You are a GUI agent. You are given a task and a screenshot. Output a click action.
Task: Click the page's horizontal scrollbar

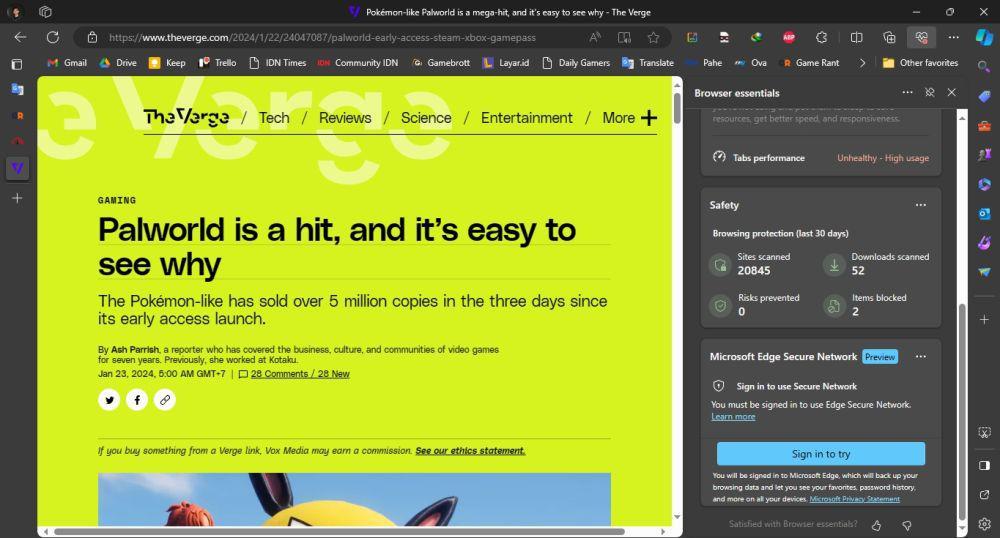tap(339, 532)
